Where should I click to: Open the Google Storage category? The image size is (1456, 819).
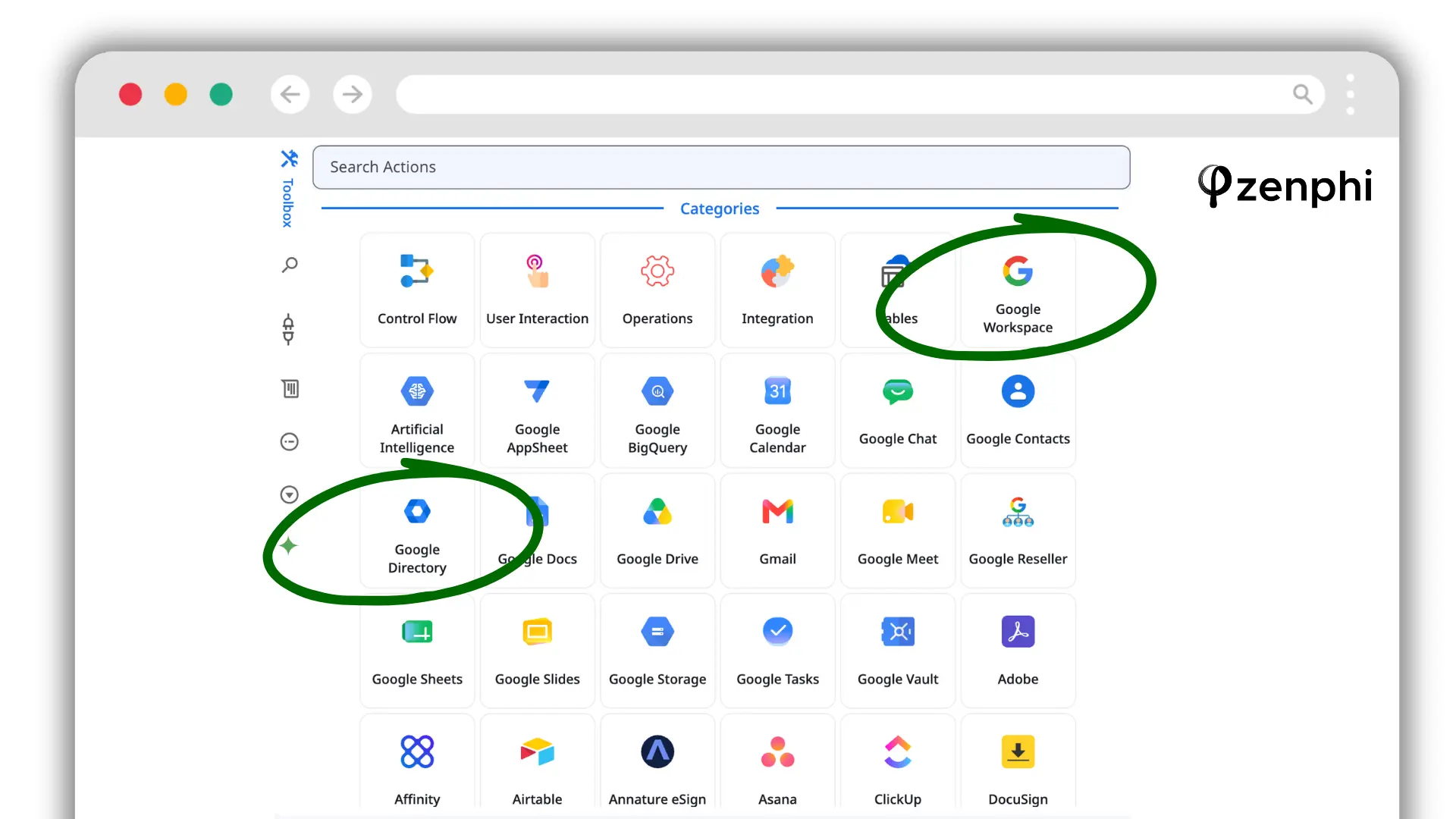pyautogui.click(x=657, y=651)
